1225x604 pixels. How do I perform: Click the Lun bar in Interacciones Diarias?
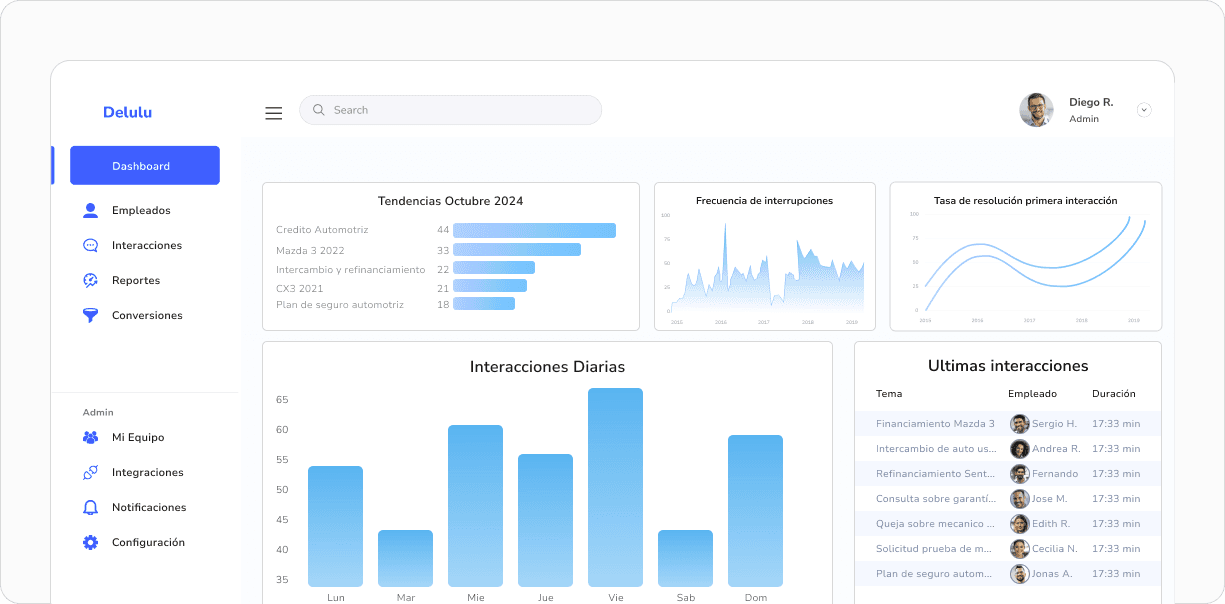335,526
